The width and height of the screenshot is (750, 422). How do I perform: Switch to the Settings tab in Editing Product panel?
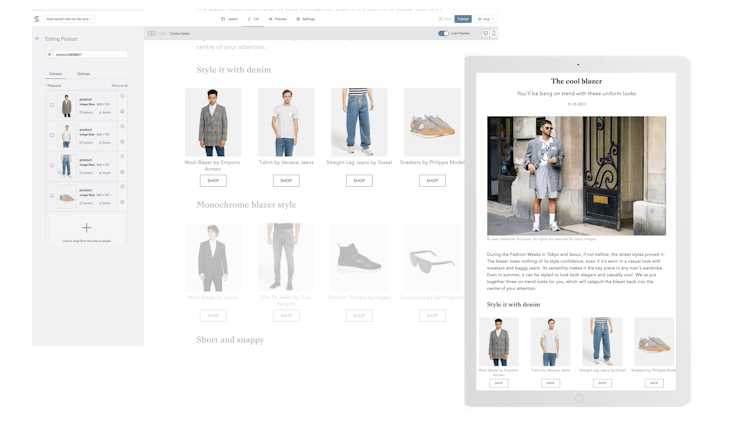coord(83,74)
